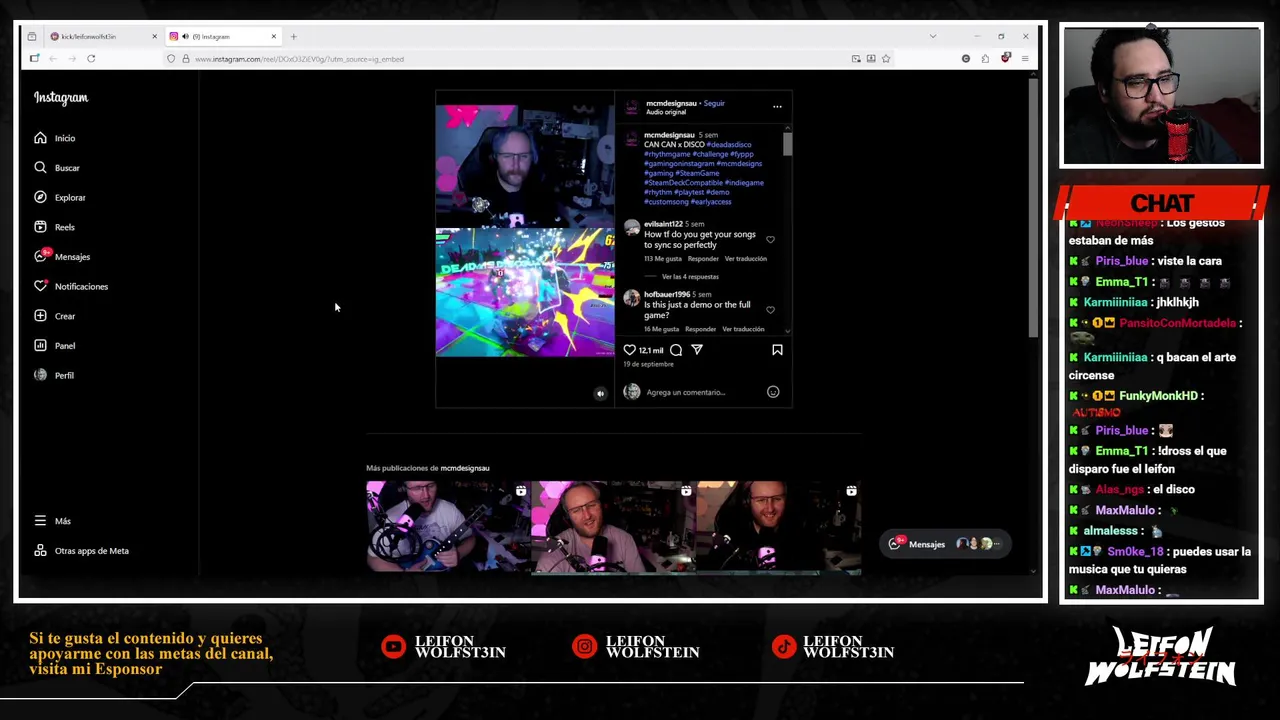Click hofbauer1996 username
This screenshot has height=720, width=1280.
click(x=667, y=294)
